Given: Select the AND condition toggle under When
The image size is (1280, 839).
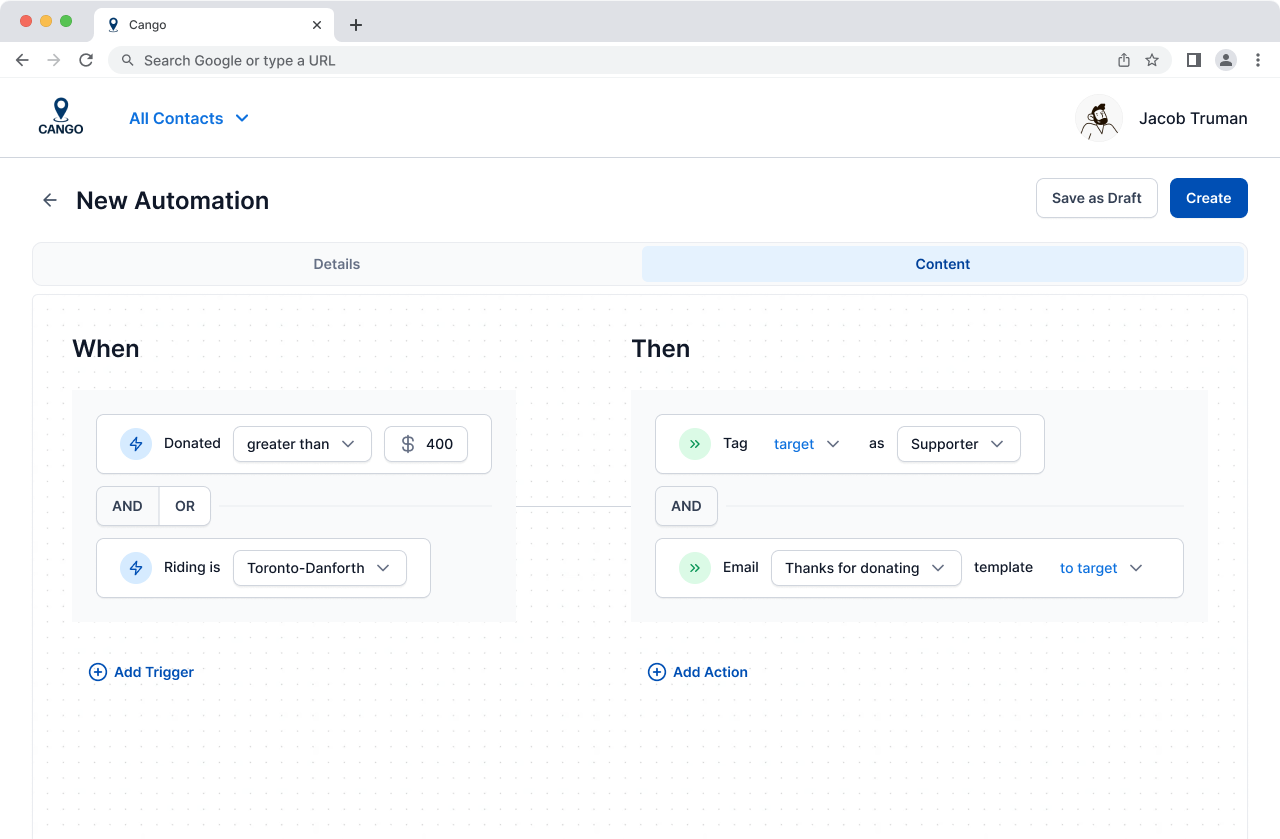Looking at the screenshot, I should pyautogui.click(x=127, y=506).
